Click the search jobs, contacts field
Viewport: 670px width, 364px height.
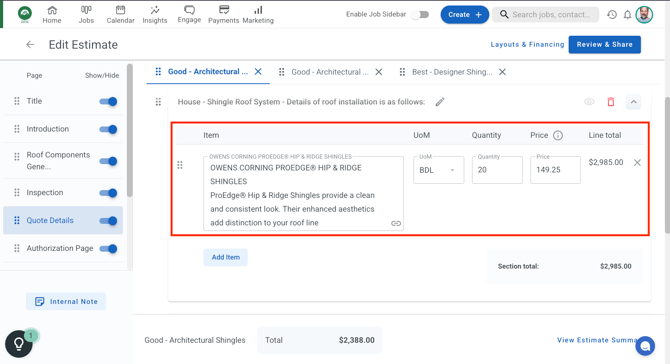pos(546,15)
